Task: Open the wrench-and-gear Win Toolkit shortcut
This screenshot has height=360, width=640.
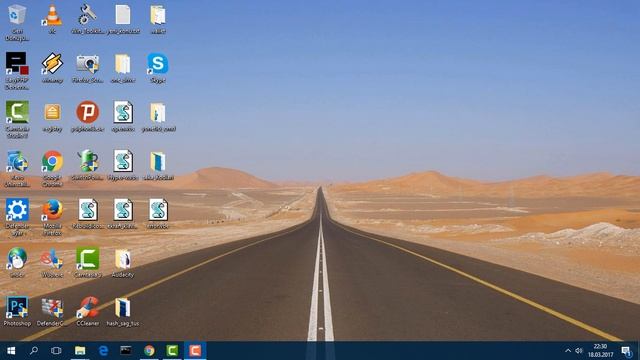Action: (87, 16)
